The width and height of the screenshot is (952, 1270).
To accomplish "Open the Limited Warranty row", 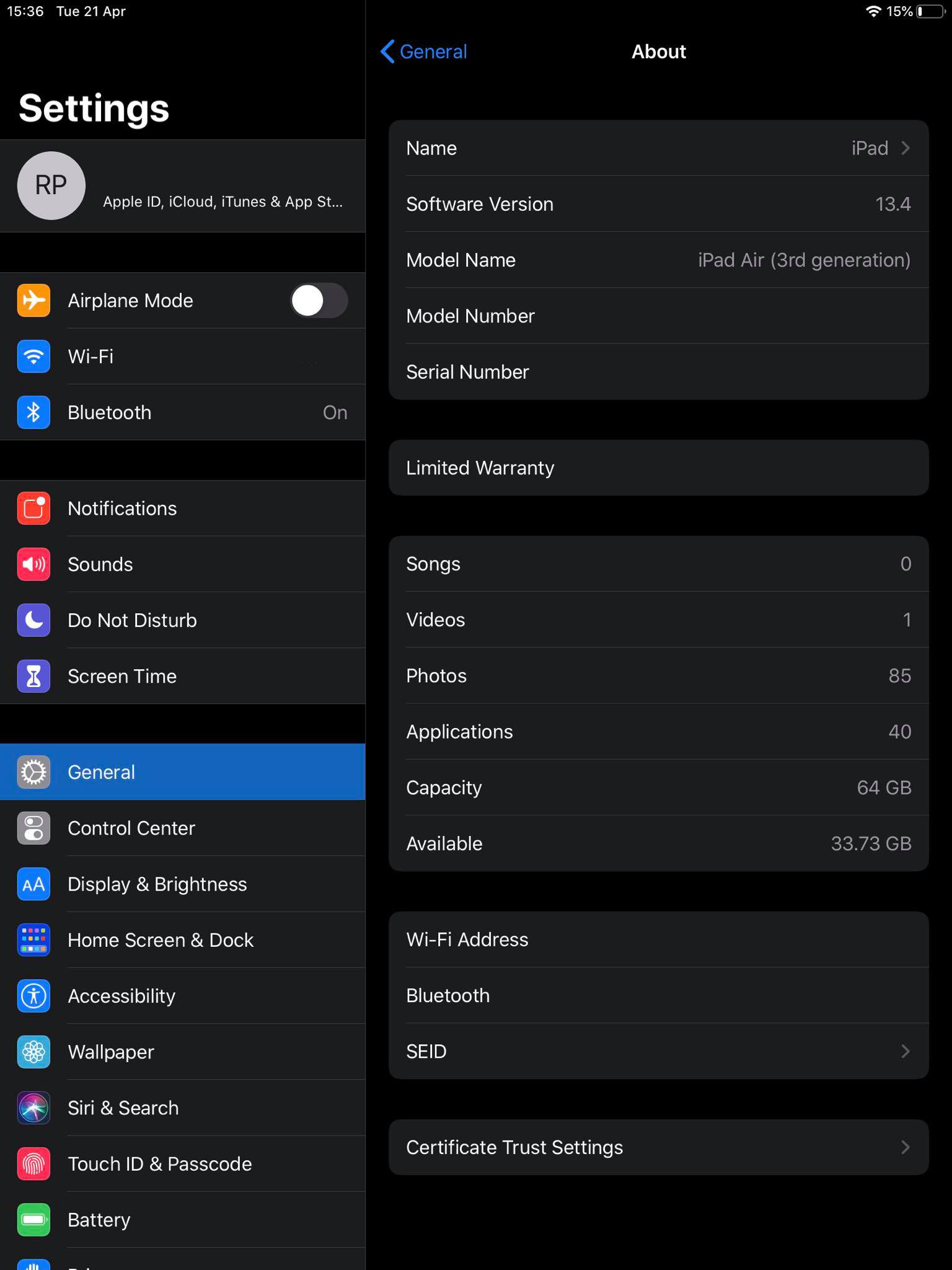I will pyautogui.click(x=658, y=468).
